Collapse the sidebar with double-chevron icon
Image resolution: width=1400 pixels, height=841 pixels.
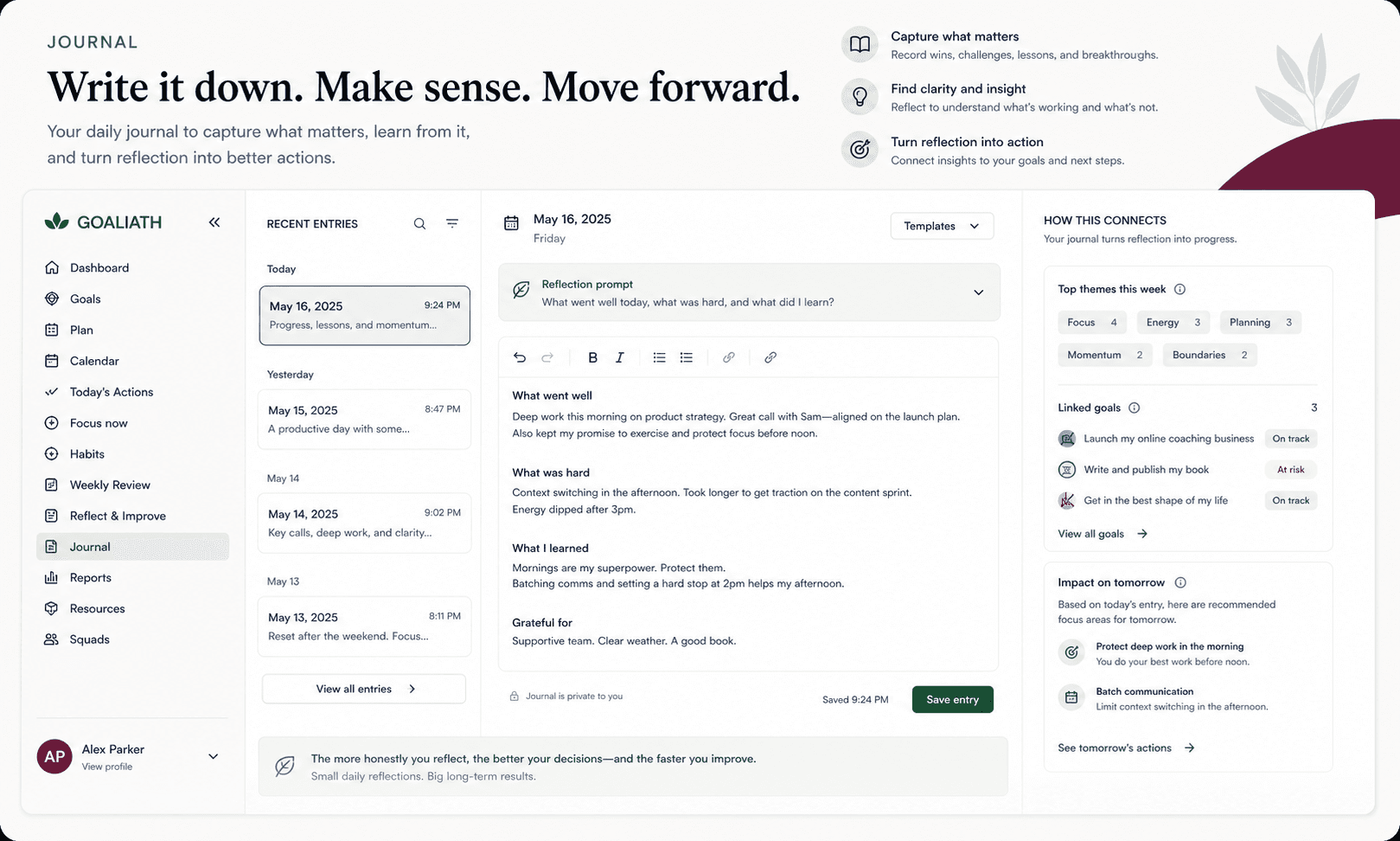(214, 222)
